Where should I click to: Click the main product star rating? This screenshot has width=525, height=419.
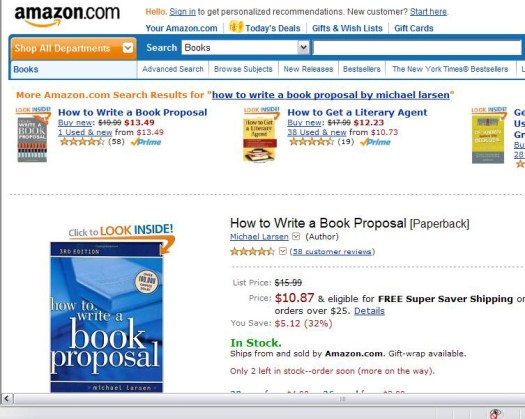coord(252,251)
